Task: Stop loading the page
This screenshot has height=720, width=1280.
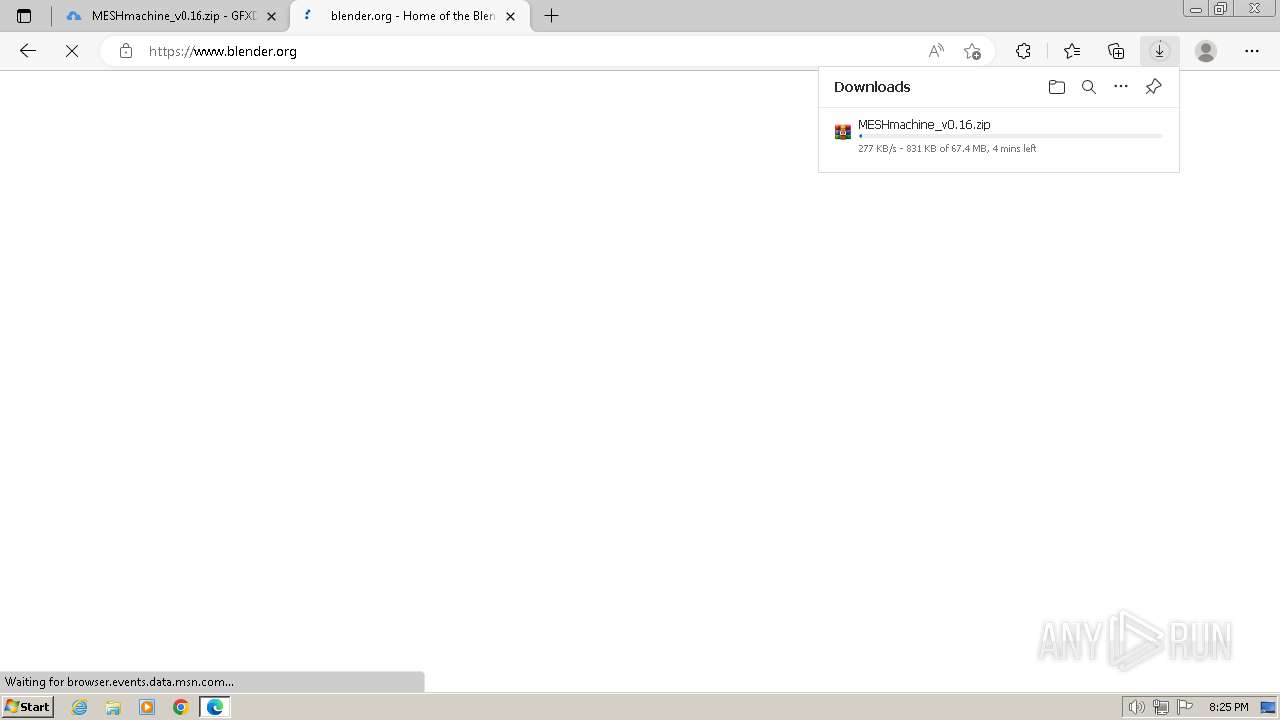Action: pyautogui.click(x=72, y=51)
